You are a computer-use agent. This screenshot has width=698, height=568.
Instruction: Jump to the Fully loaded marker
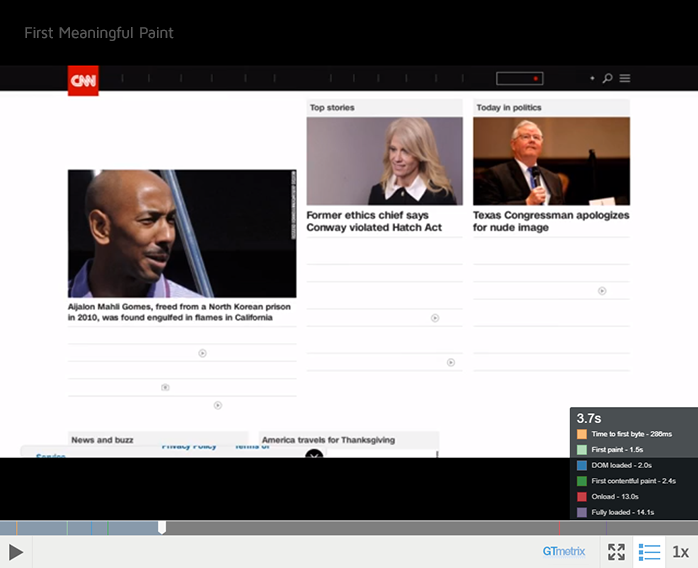[x=606, y=528]
